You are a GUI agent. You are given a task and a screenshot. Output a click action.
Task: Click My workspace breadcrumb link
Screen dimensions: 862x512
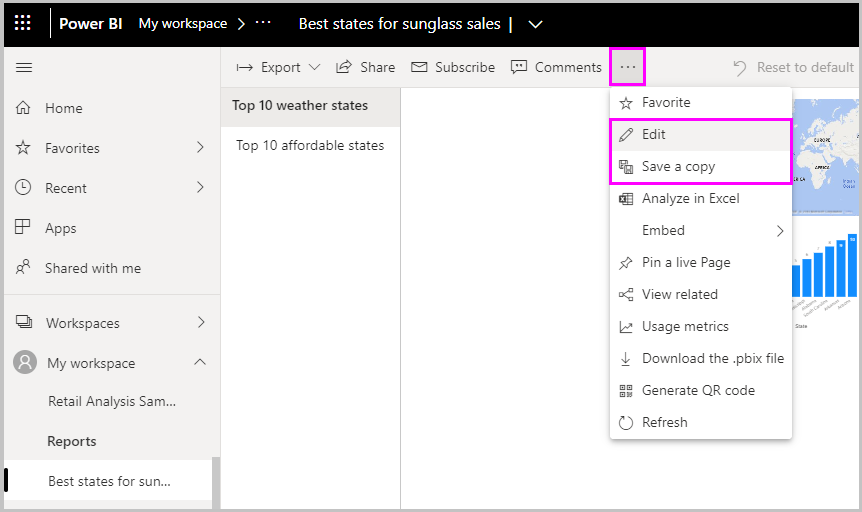point(183,24)
